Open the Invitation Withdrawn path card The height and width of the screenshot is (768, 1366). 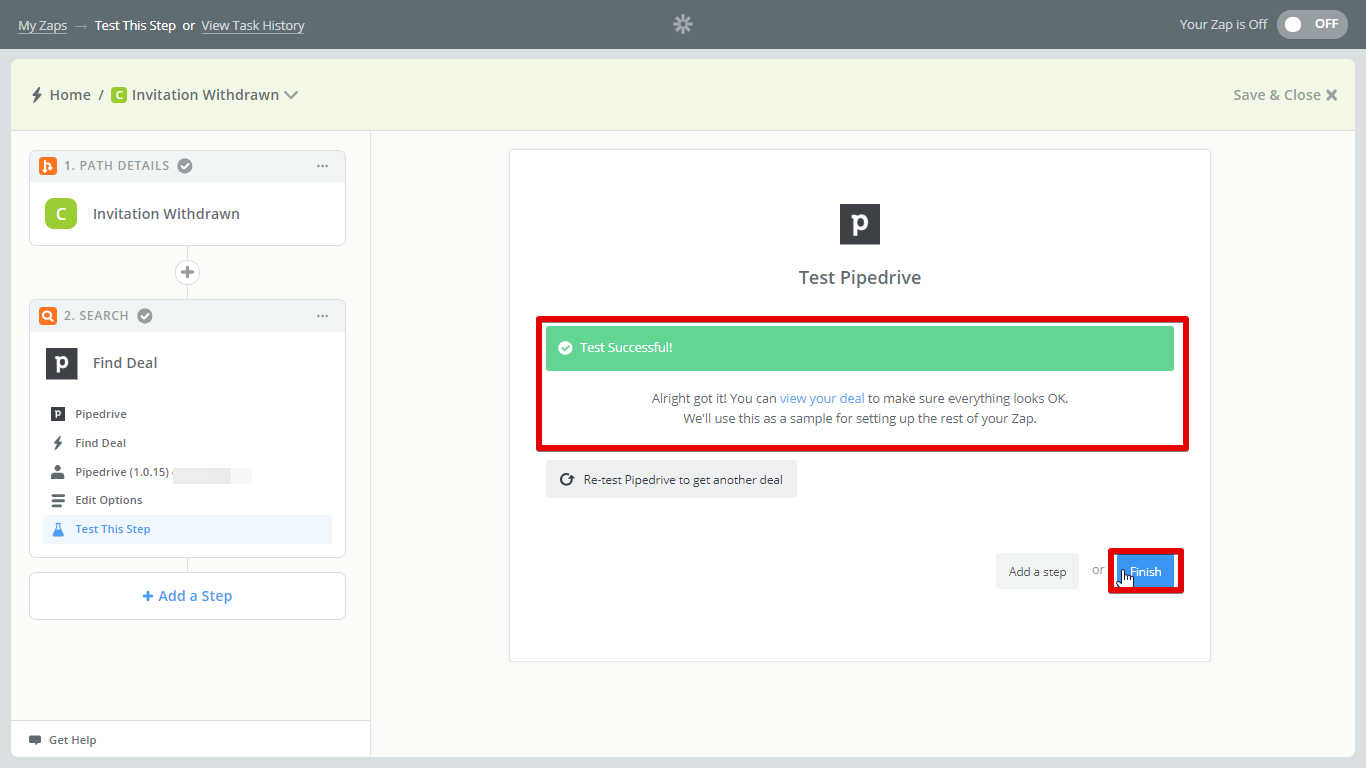[x=187, y=214]
